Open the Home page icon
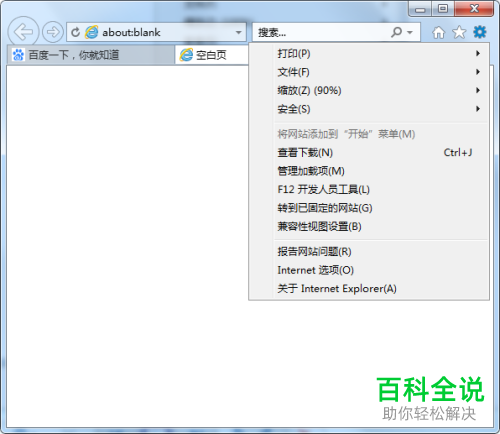 [x=438, y=32]
